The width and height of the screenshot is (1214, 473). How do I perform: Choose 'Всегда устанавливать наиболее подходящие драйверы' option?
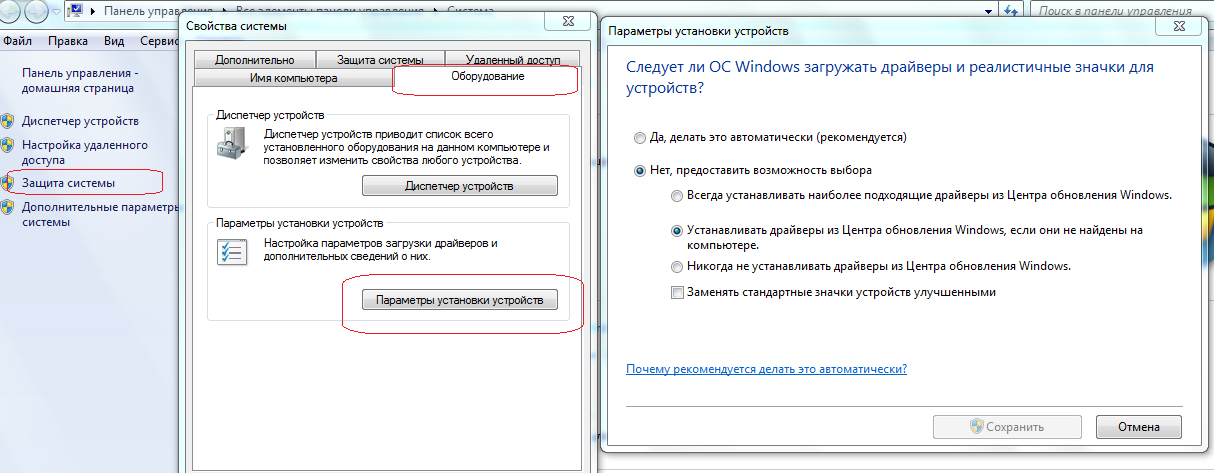coord(677,195)
